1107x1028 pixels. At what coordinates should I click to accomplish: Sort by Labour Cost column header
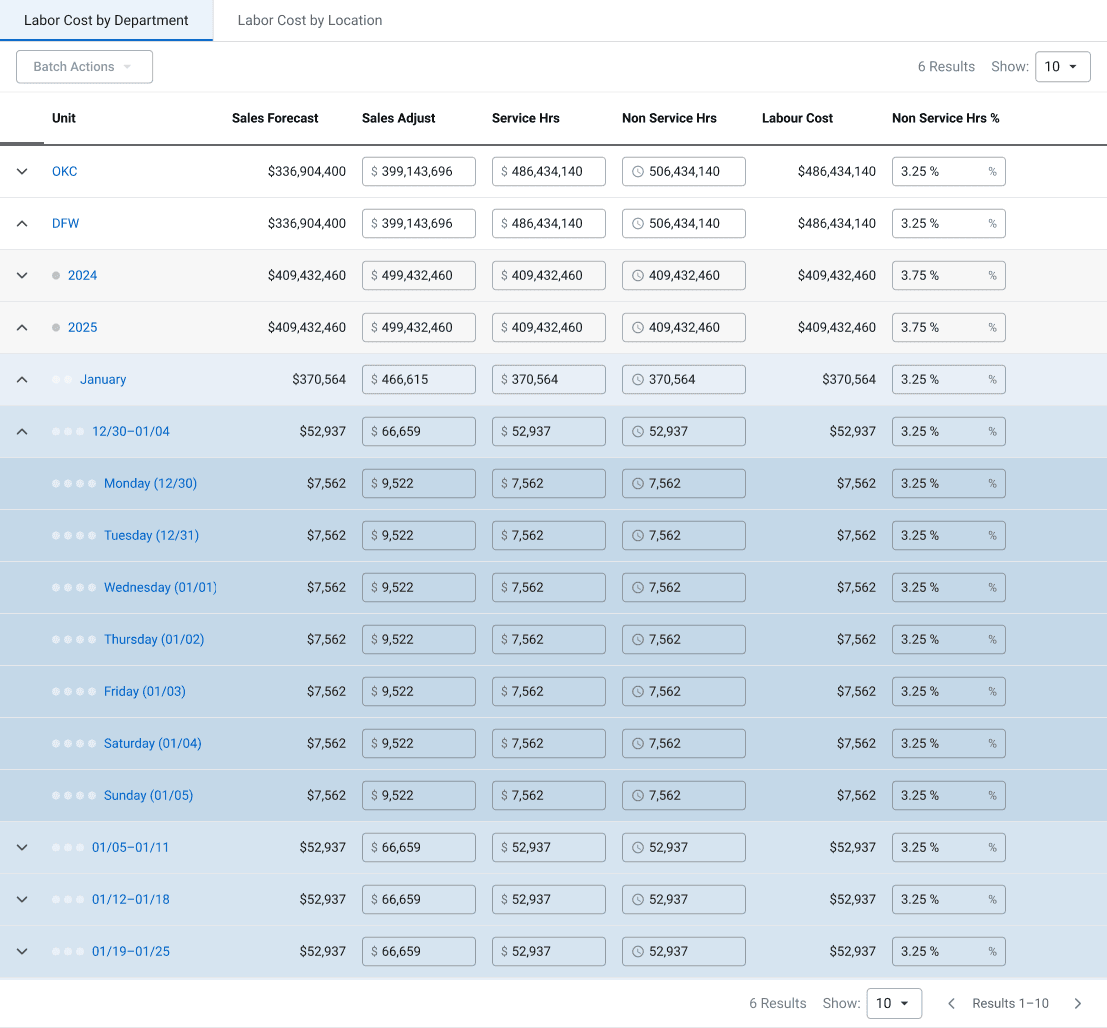[x=797, y=119]
